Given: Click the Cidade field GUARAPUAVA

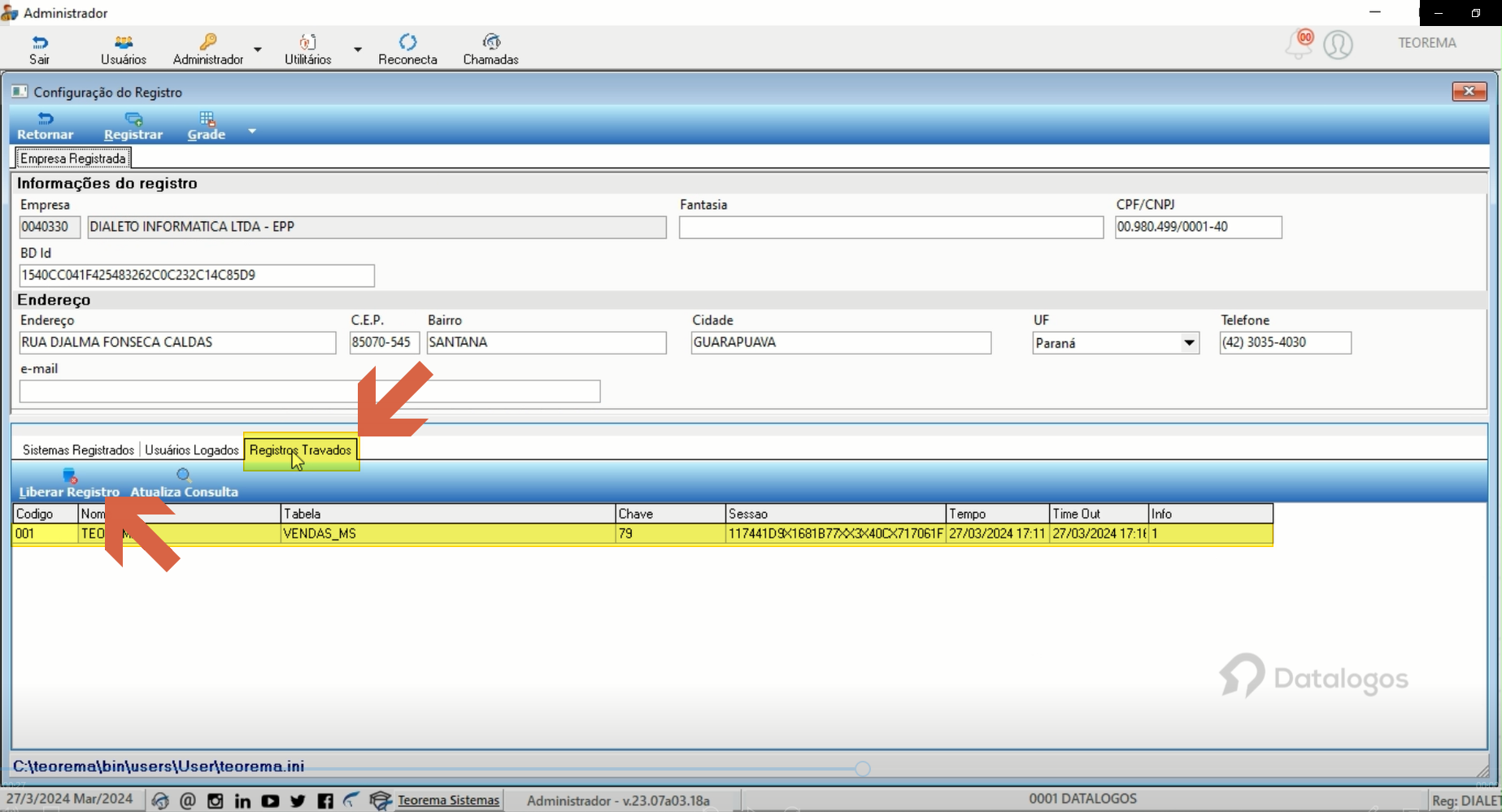Looking at the screenshot, I should point(841,343).
